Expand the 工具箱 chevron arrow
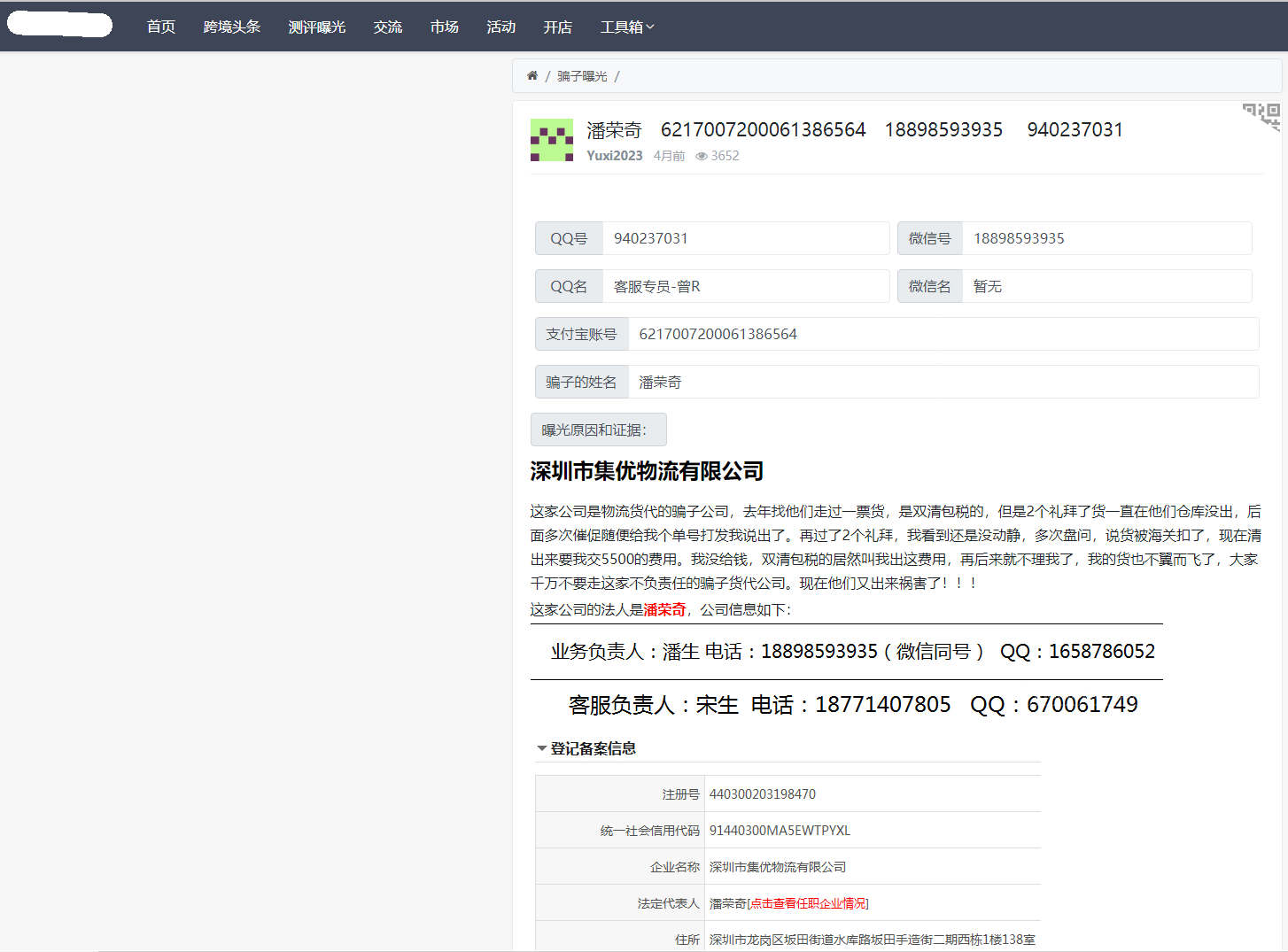 tap(649, 27)
